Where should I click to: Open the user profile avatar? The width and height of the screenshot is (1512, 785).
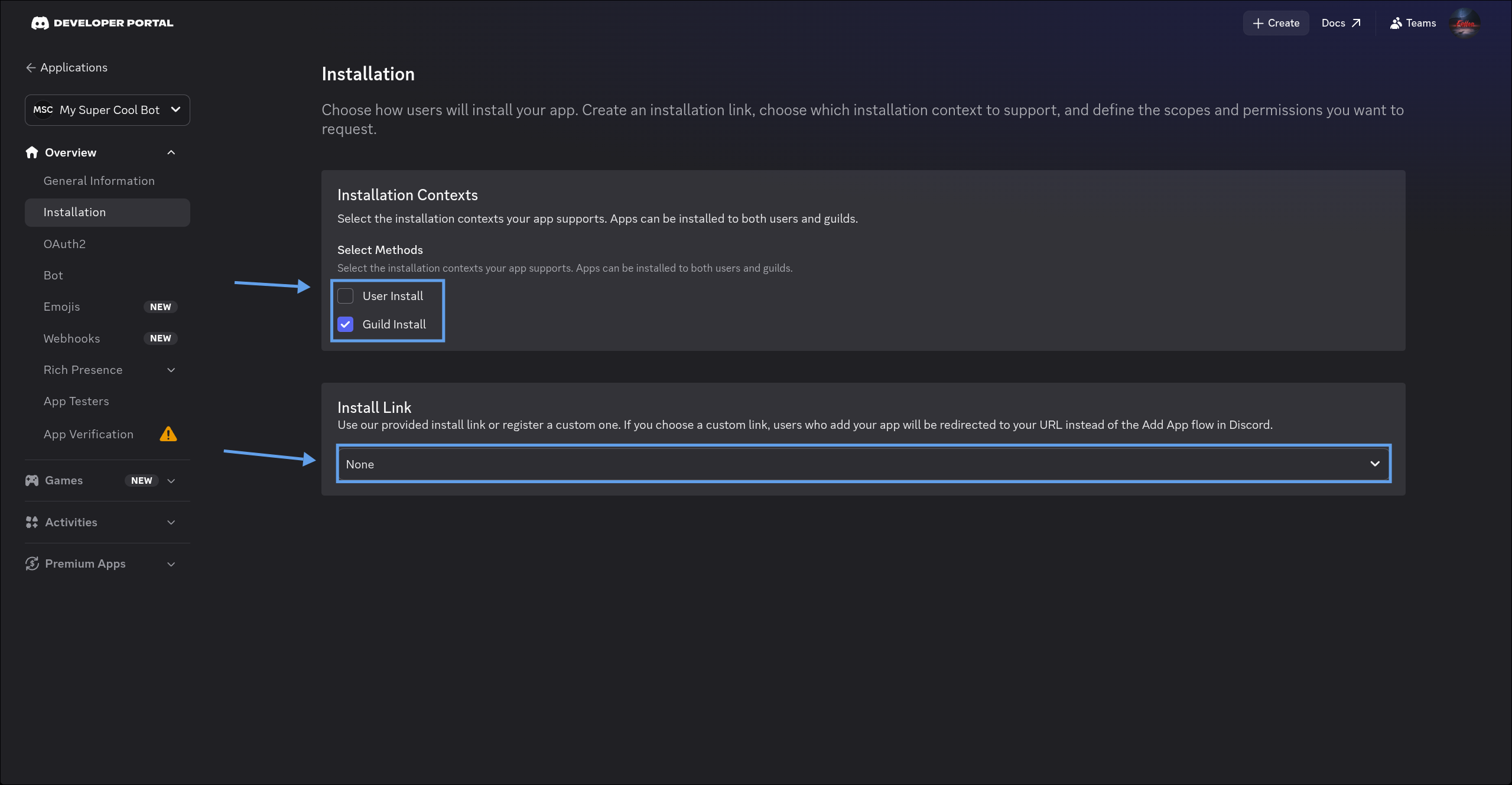[x=1465, y=23]
